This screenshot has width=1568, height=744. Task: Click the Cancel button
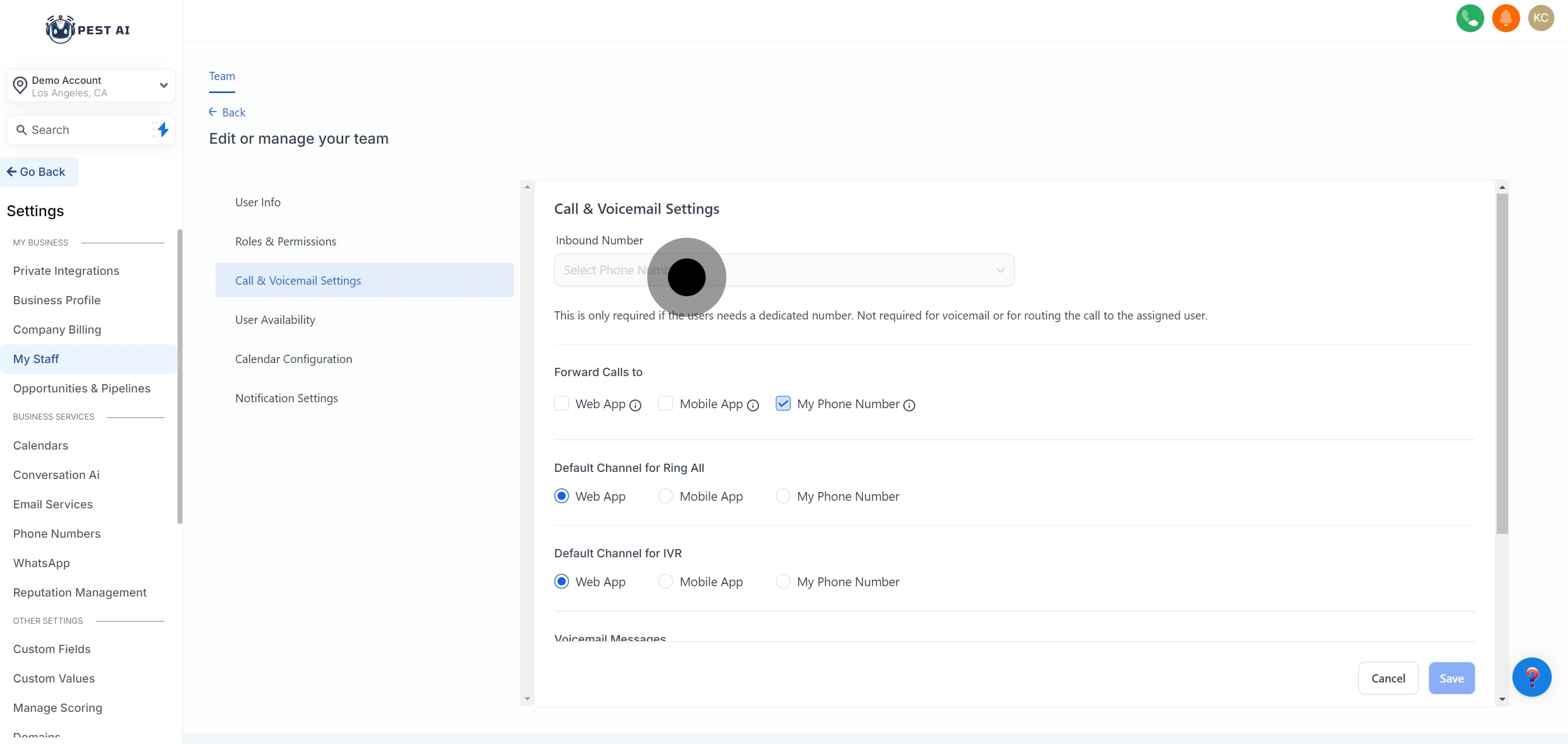coord(1387,678)
